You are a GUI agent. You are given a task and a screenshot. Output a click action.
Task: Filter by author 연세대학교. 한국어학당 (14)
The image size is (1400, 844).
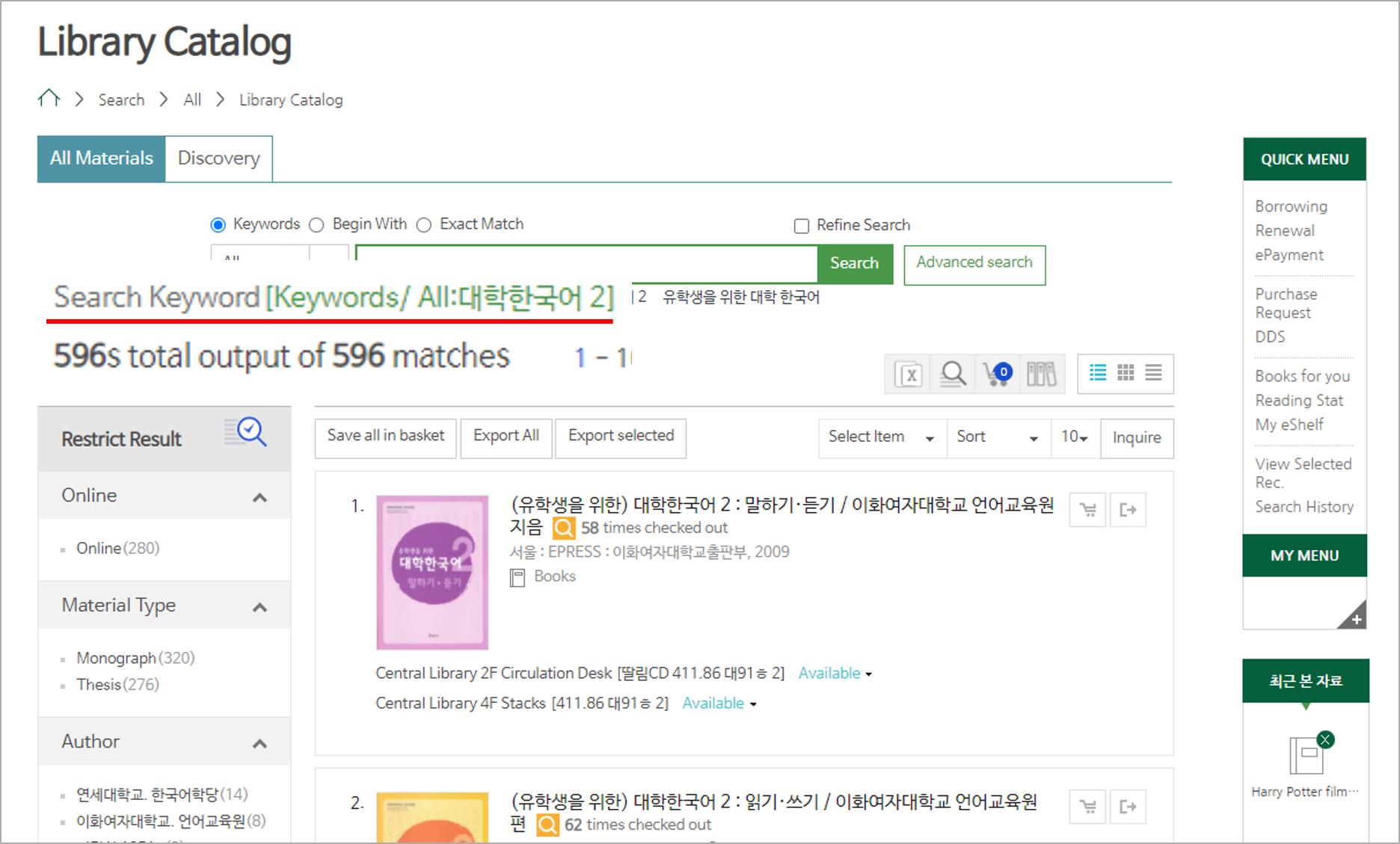click(x=162, y=795)
